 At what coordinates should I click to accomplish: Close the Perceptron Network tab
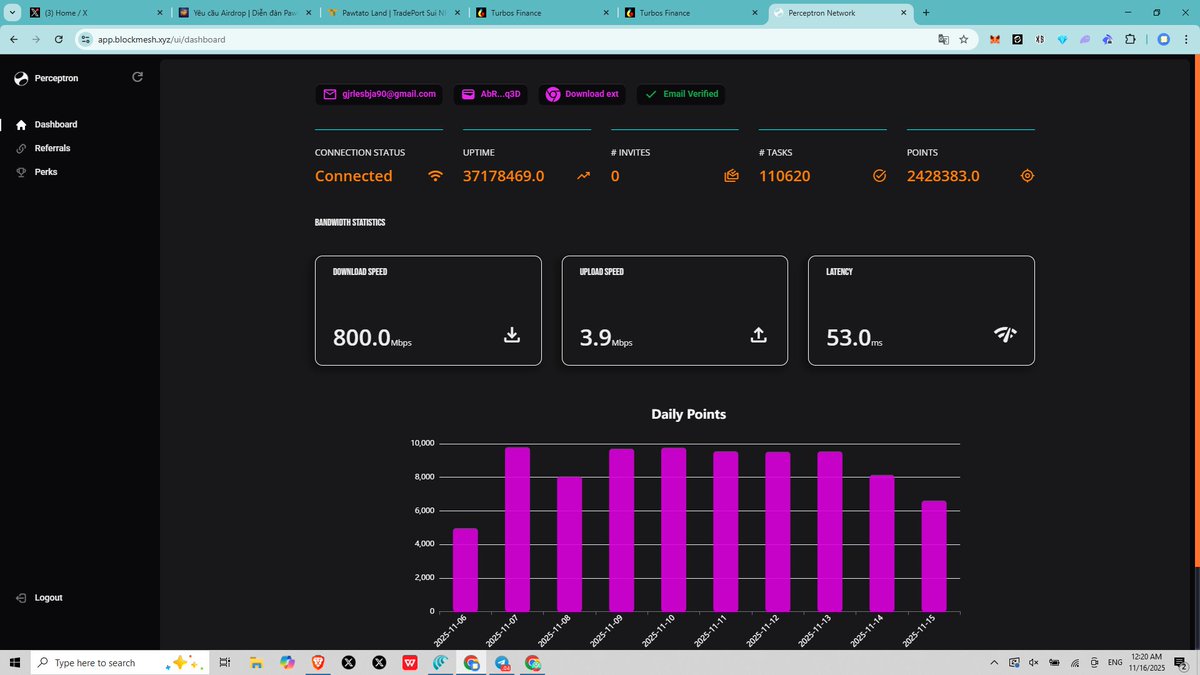tap(903, 13)
